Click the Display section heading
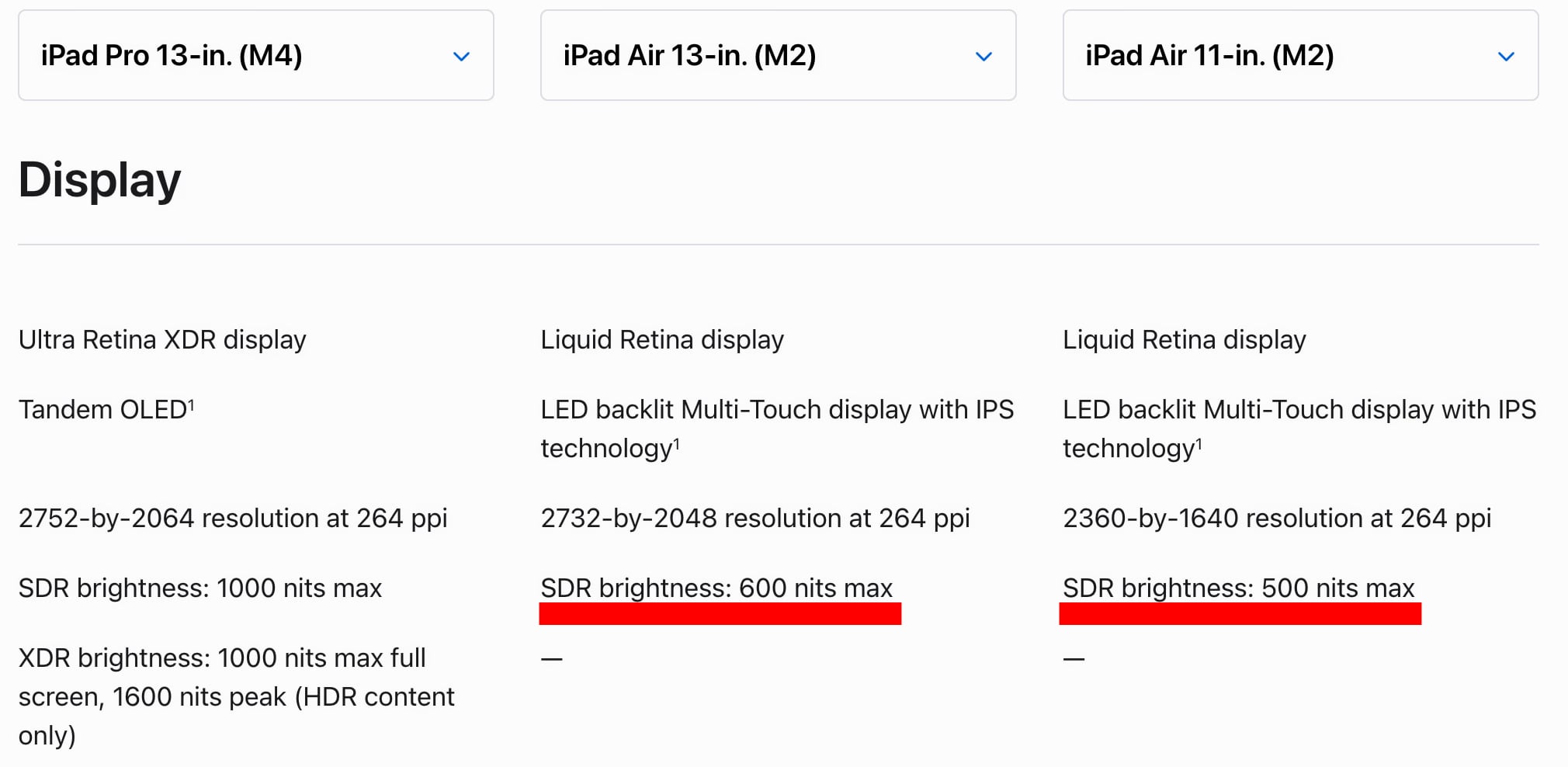The height and width of the screenshot is (767, 1568). [x=99, y=180]
